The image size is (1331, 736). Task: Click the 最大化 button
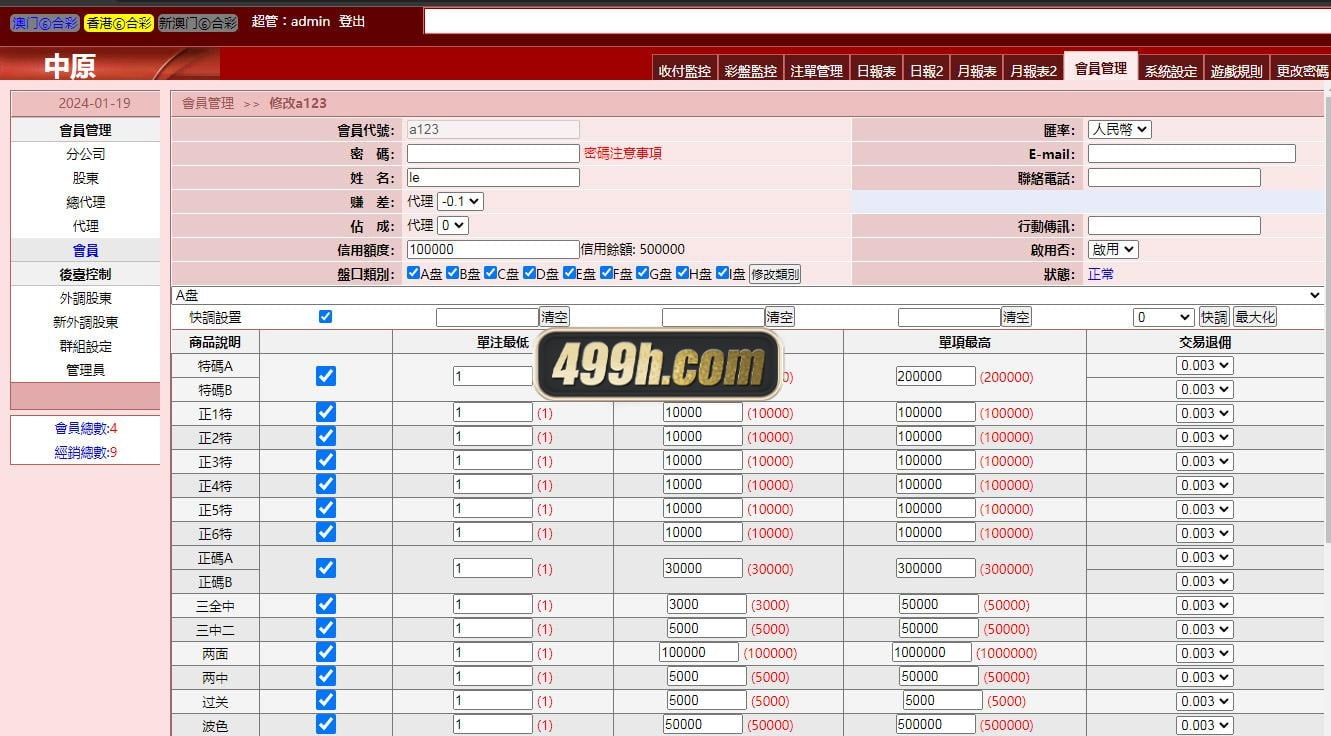pos(1255,317)
